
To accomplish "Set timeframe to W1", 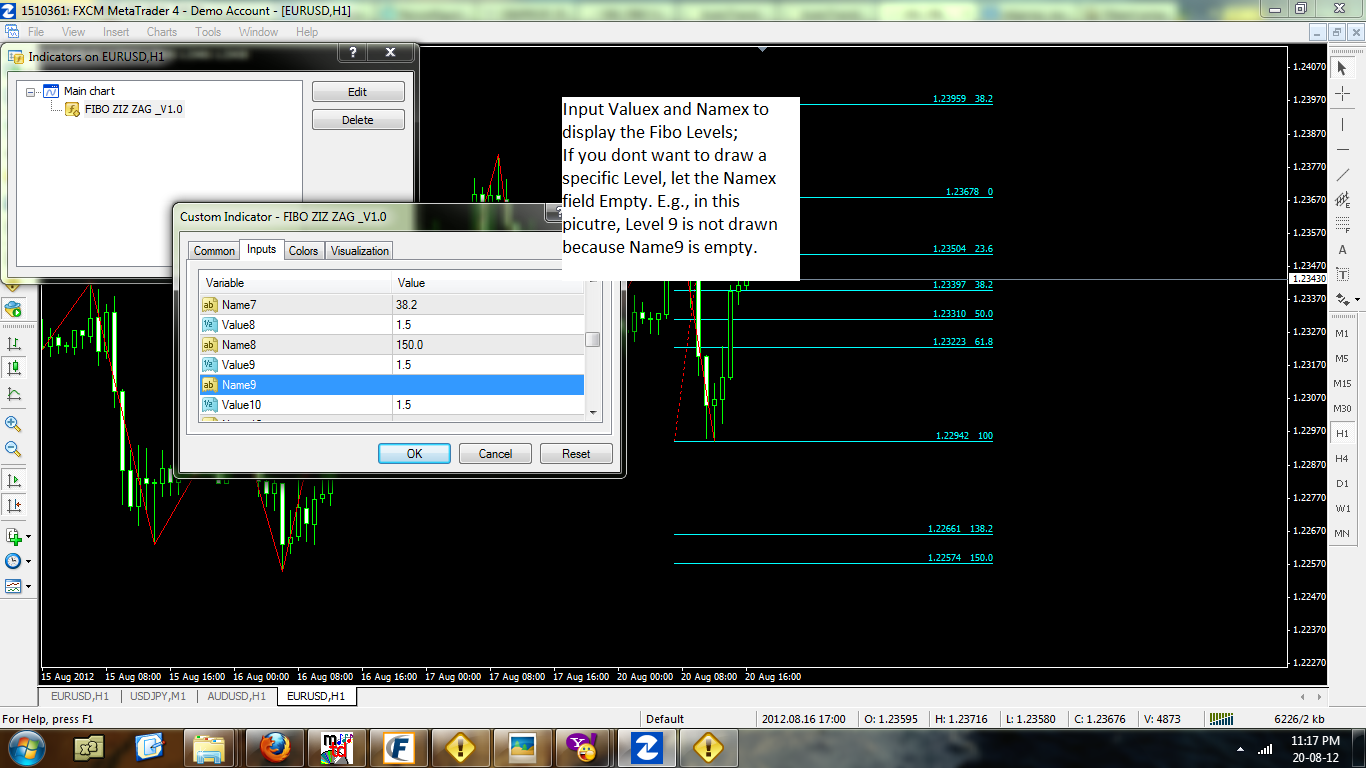I will (x=1342, y=508).
